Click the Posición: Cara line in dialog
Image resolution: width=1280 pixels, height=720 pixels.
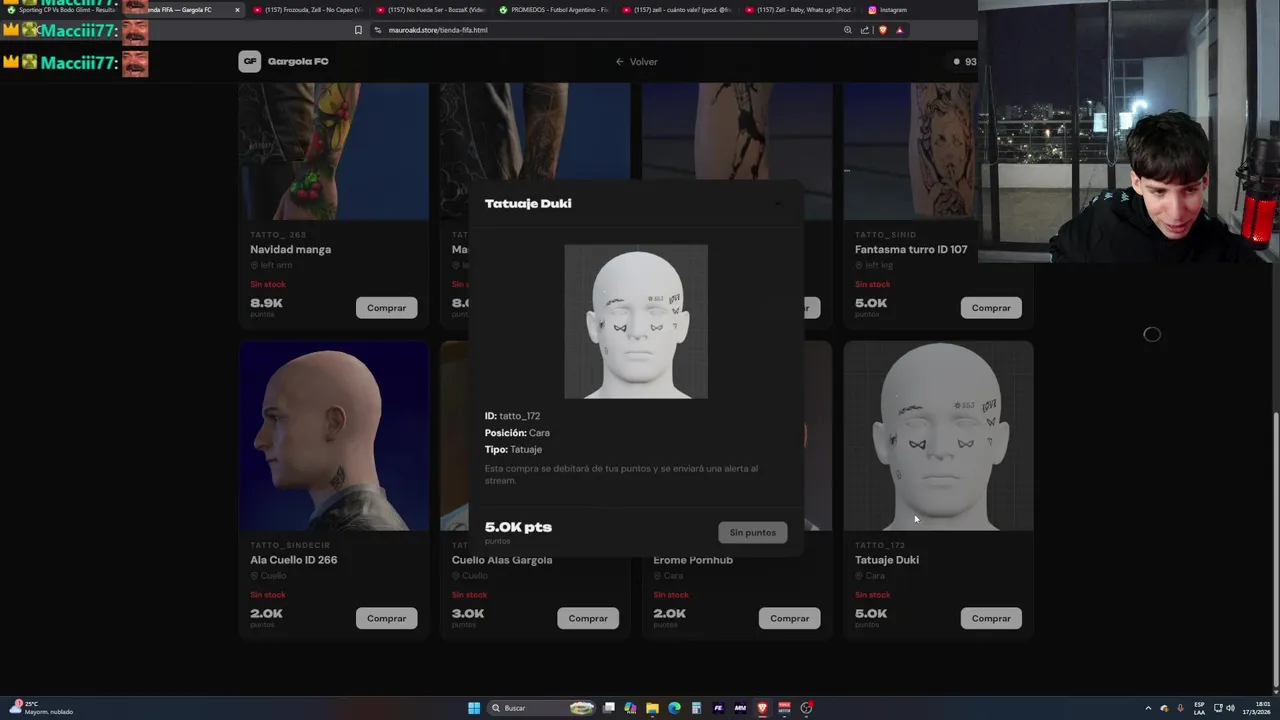coord(517,433)
